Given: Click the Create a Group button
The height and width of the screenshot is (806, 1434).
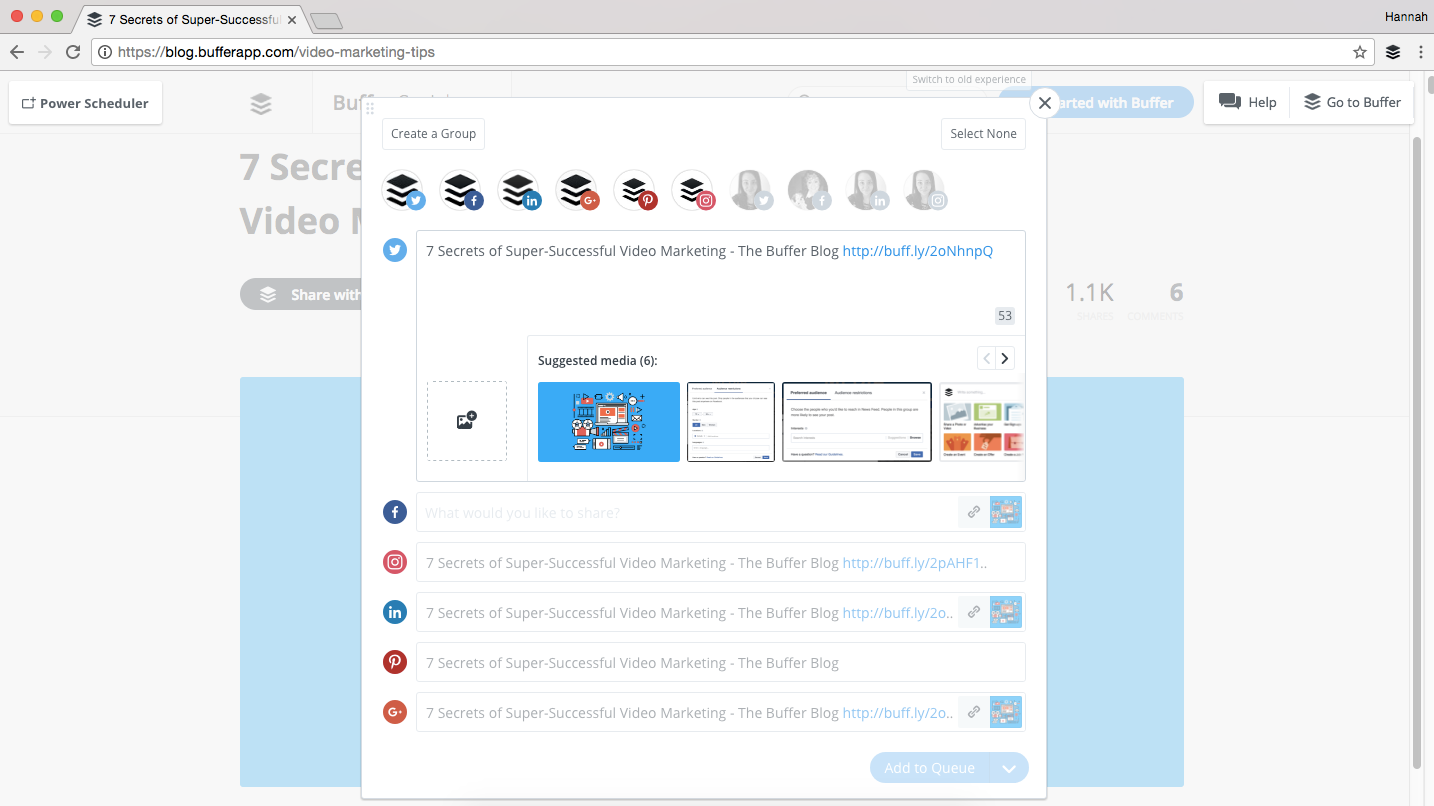Looking at the screenshot, I should (x=433, y=133).
